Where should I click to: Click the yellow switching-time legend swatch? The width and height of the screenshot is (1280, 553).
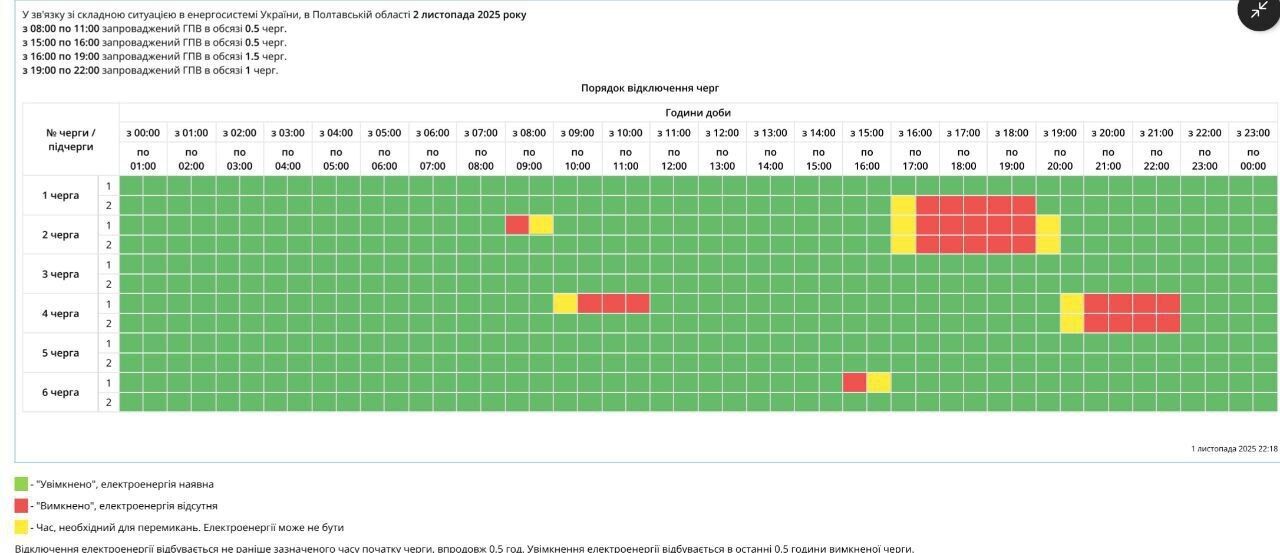point(21,527)
